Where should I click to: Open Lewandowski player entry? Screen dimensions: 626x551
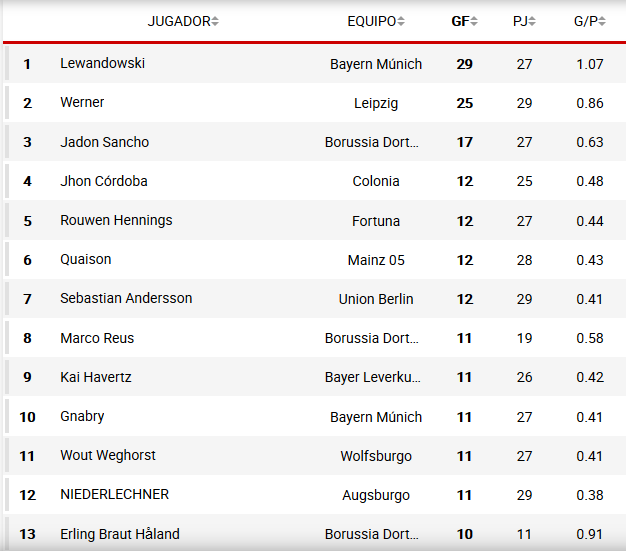(x=102, y=63)
